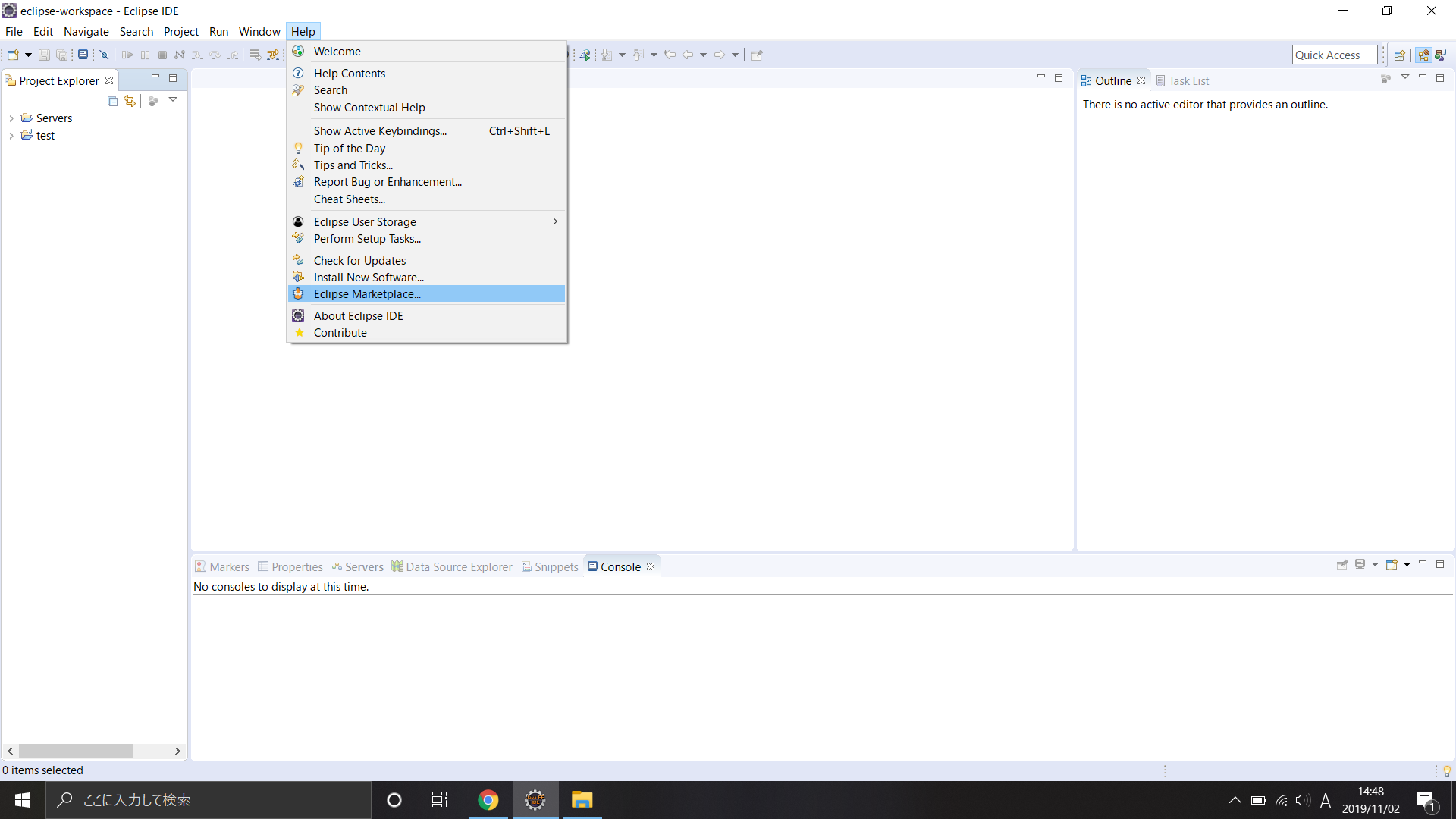The image size is (1456, 819).
Task: Expand the test project node
Action: [11, 136]
